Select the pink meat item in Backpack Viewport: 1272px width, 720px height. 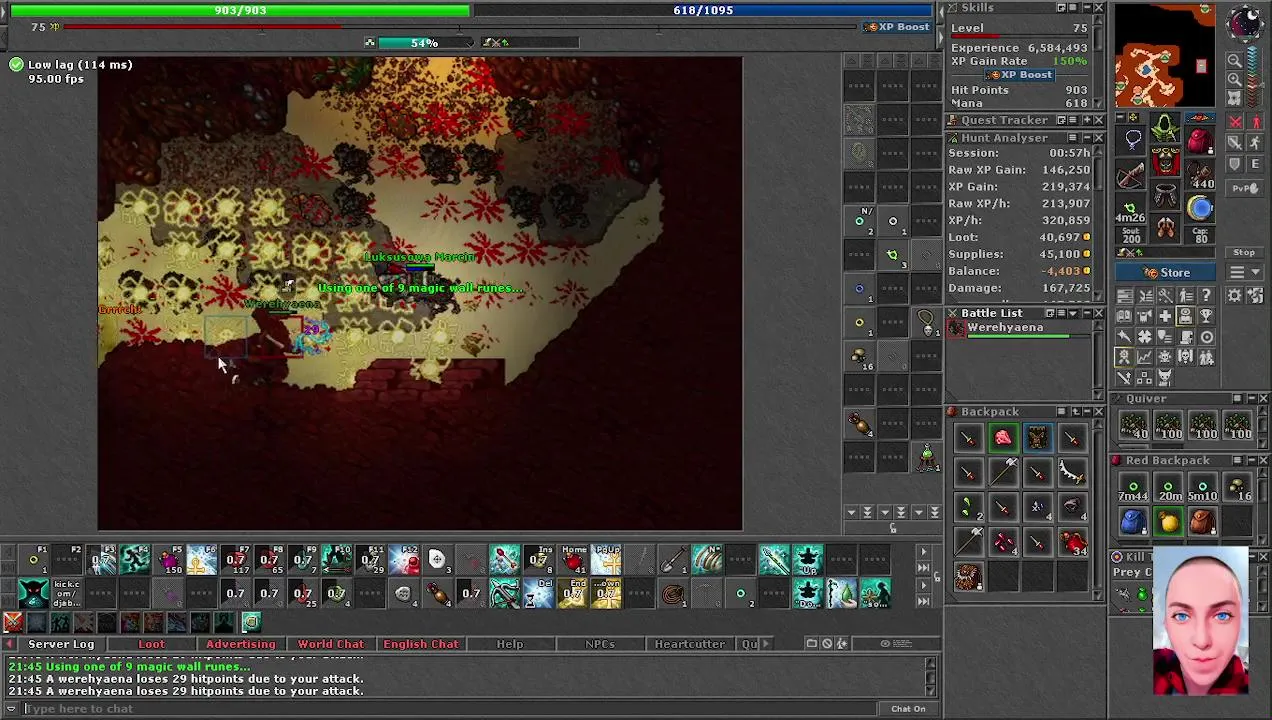pyautogui.click(x=1002, y=438)
